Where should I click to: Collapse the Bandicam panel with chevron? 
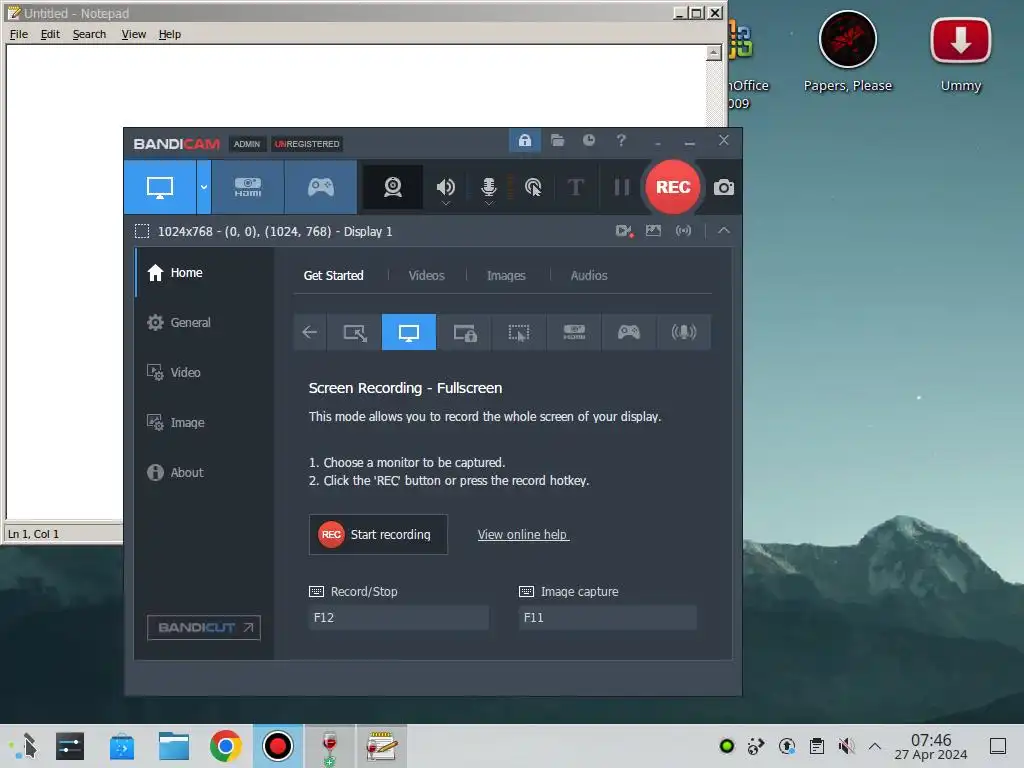point(724,231)
